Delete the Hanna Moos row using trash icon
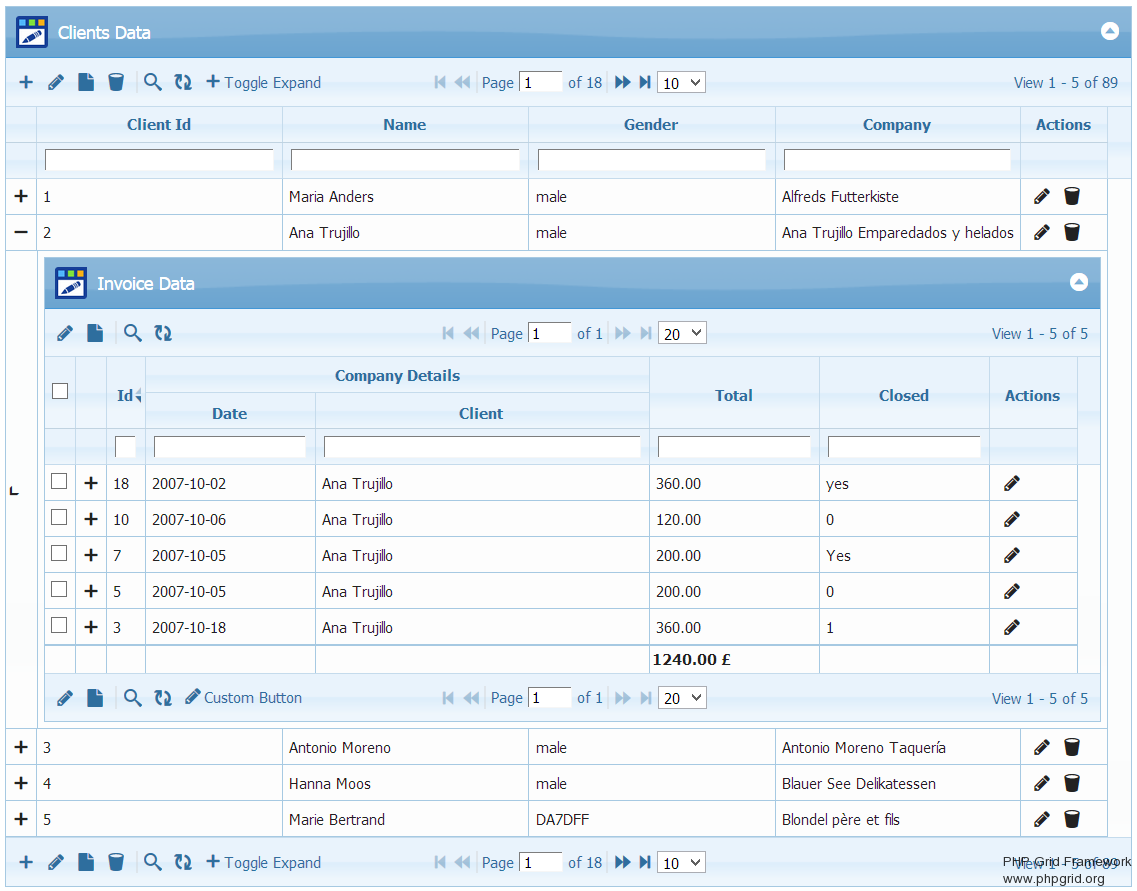This screenshot has width=1137, height=891. pyautogui.click(x=1072, y=783)
